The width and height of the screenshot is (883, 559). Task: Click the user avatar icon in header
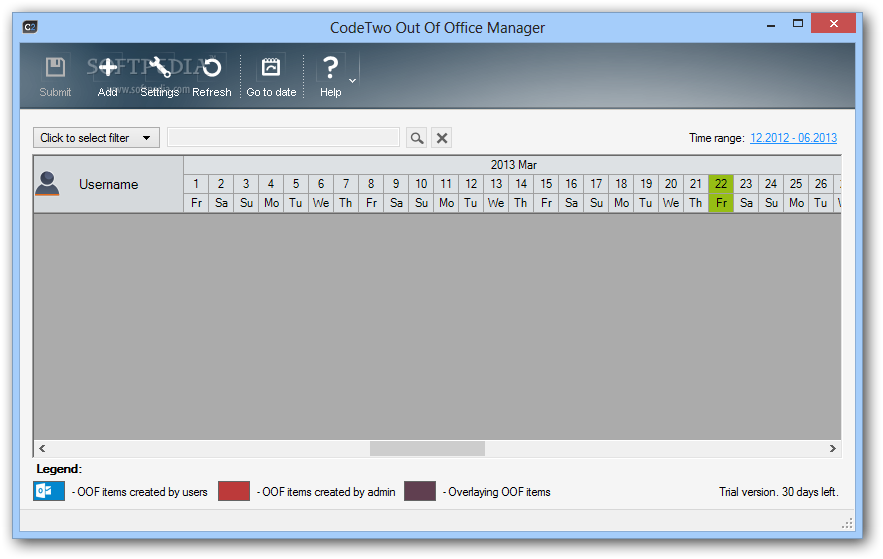(47, 184)
